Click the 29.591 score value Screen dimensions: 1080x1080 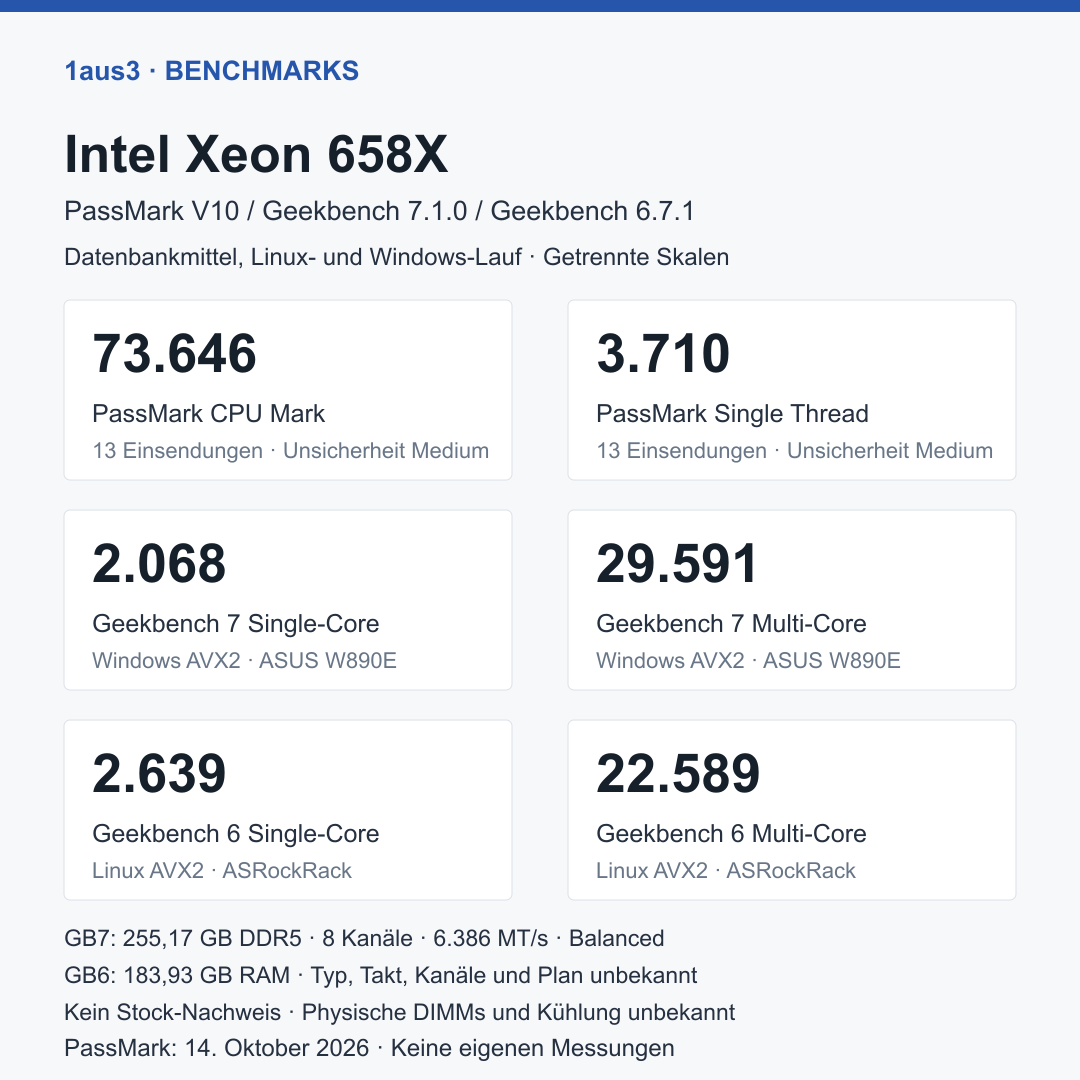coord(677,563)
